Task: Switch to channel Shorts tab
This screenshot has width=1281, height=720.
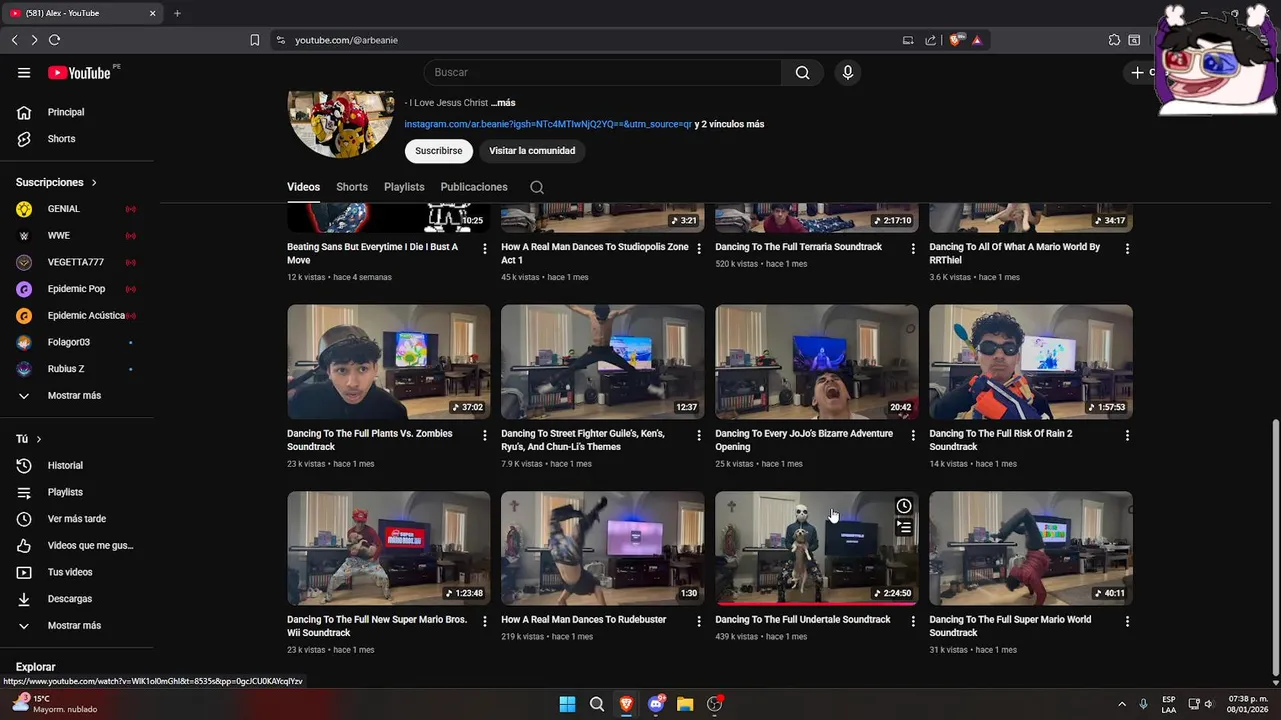Action: click(352, 187)
